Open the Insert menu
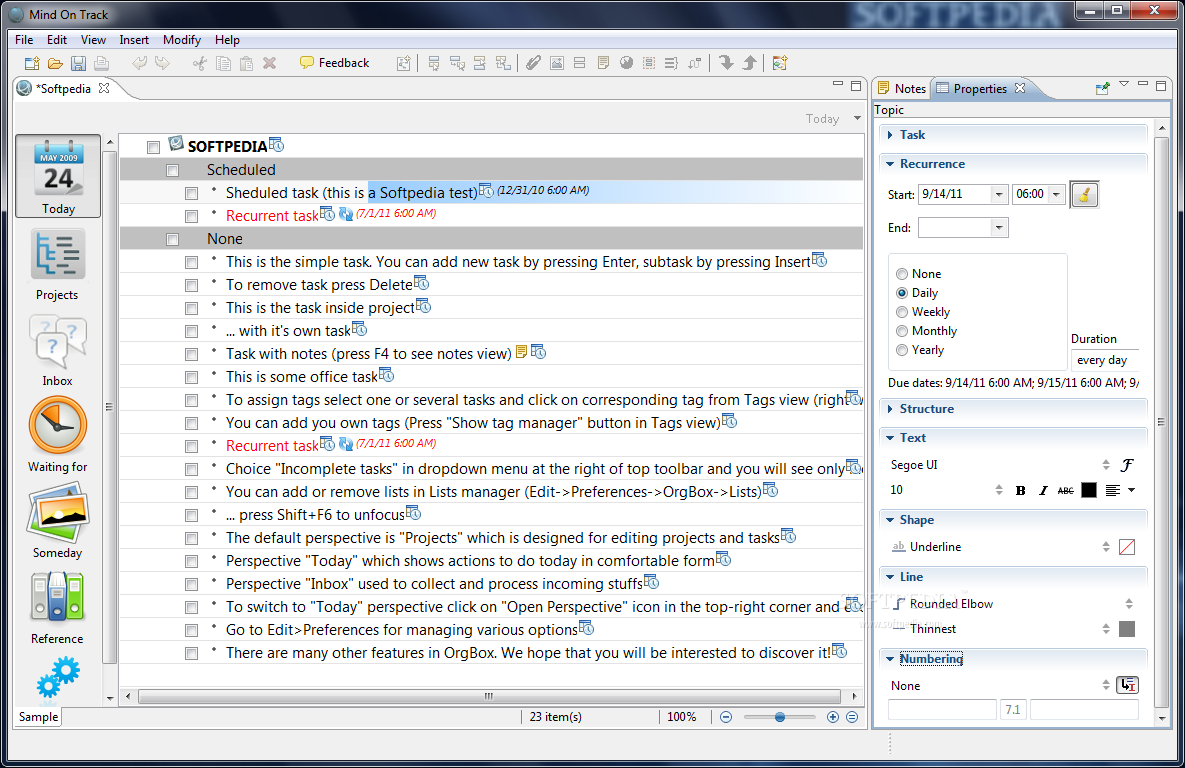Image resolution: width=1185 pixels, height=768 pixels. [134, 39]
